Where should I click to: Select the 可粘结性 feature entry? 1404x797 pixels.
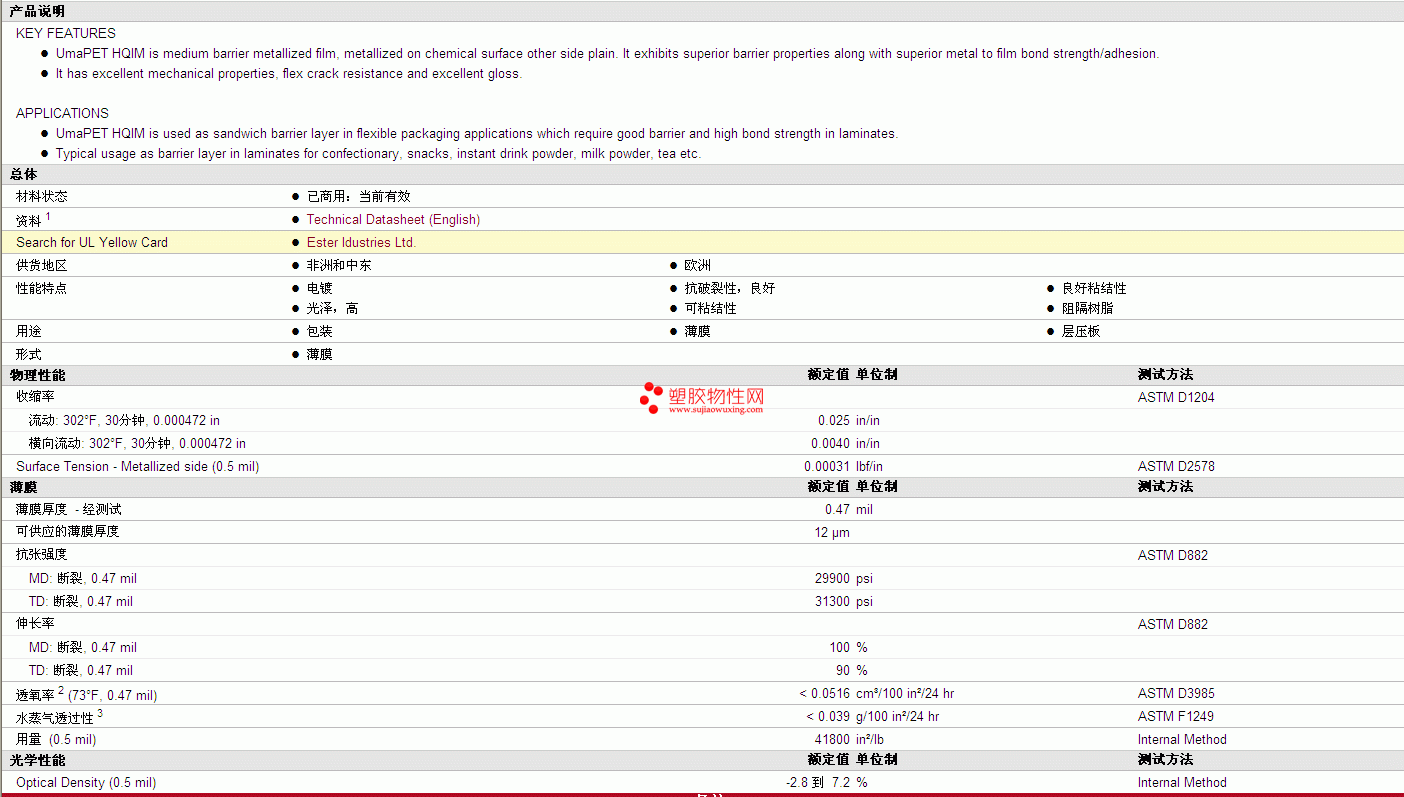click(711, 309)
